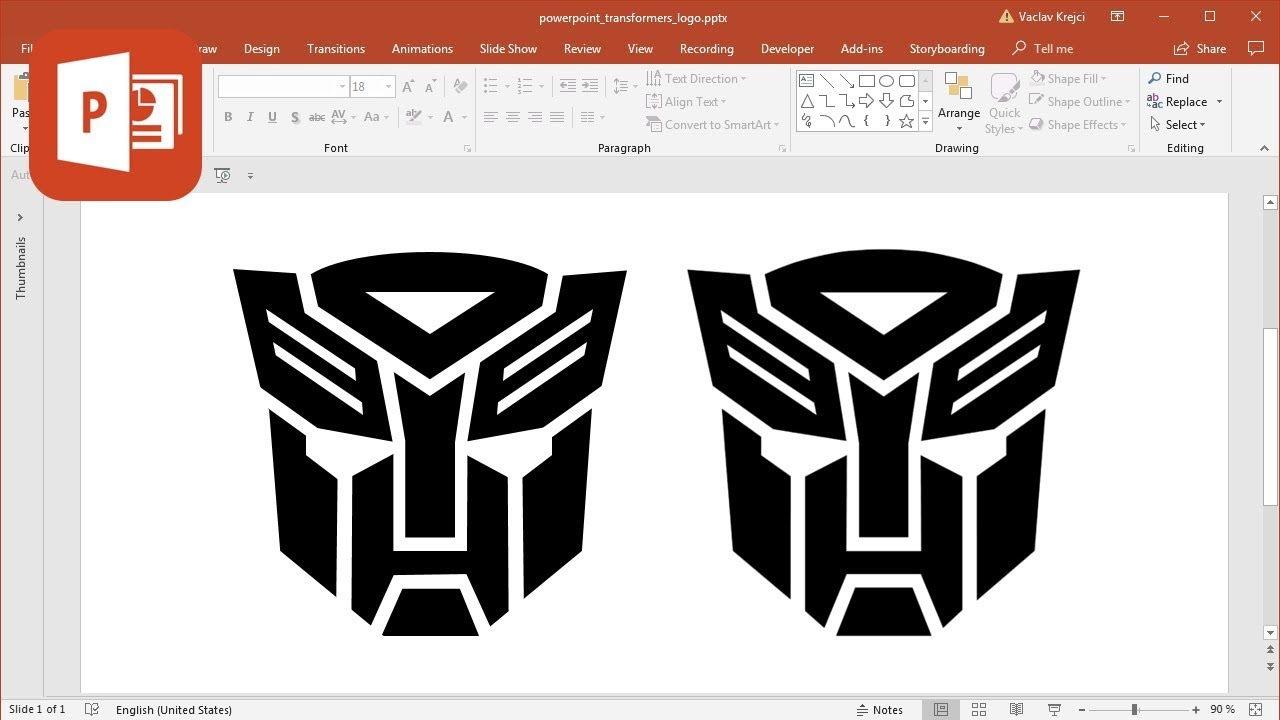Screen dimensions: 1280x720
Task: Click the 90 % zoom level
Action: coord(1222,709)
